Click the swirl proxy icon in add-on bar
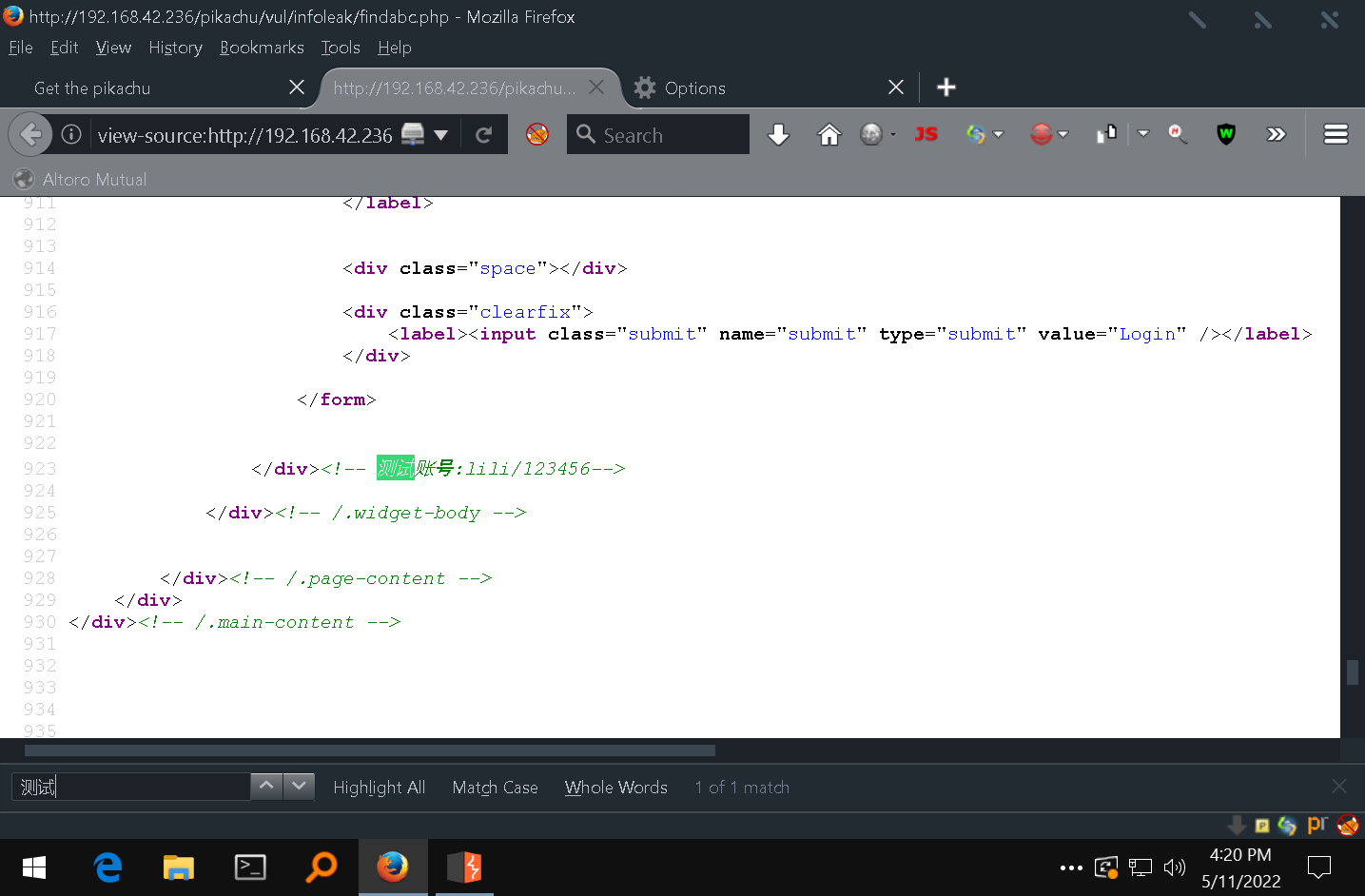 pyautogui.click(x=1287, y=826)
